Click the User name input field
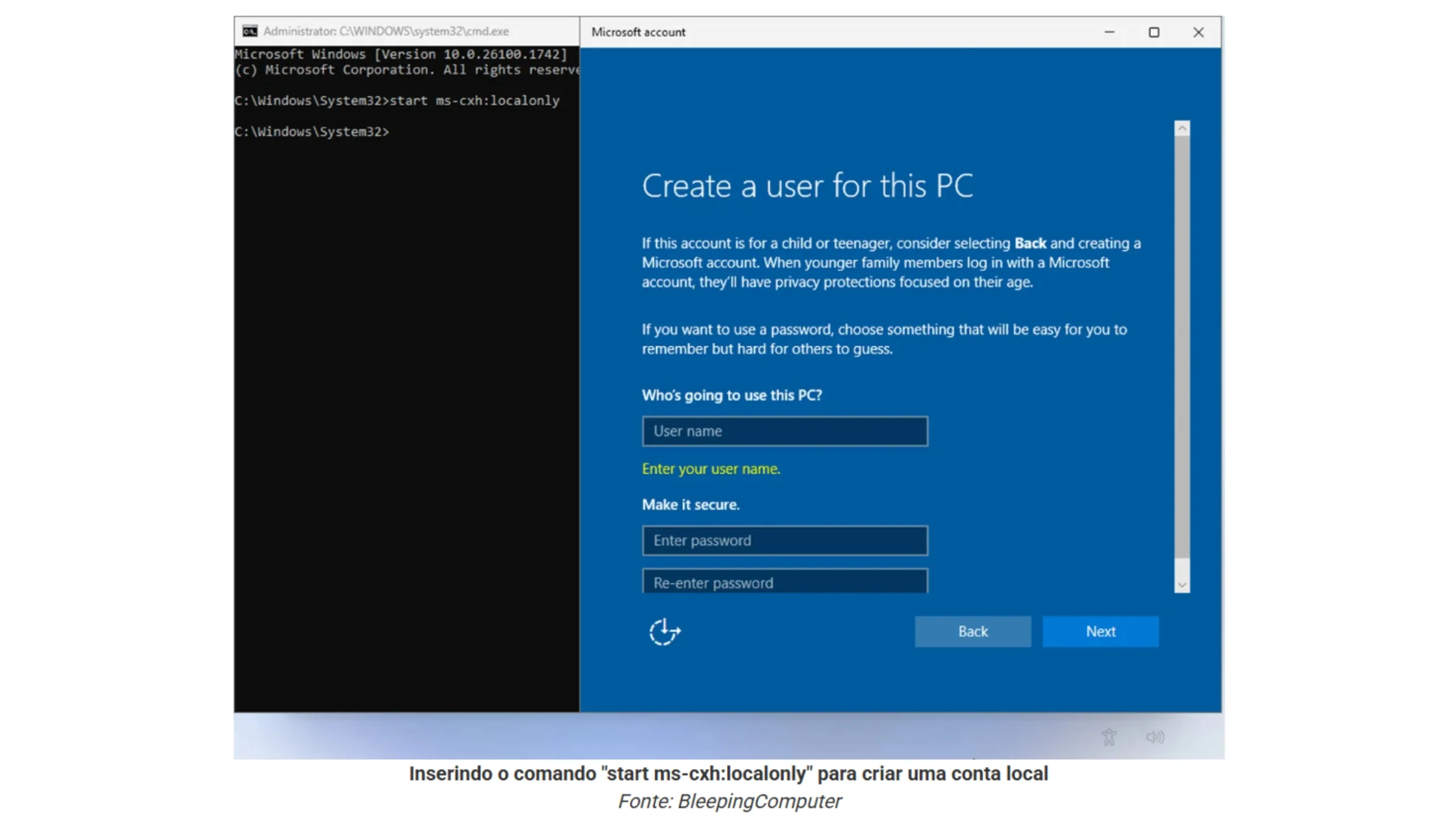1456x819 pixels. click(785, 431)
